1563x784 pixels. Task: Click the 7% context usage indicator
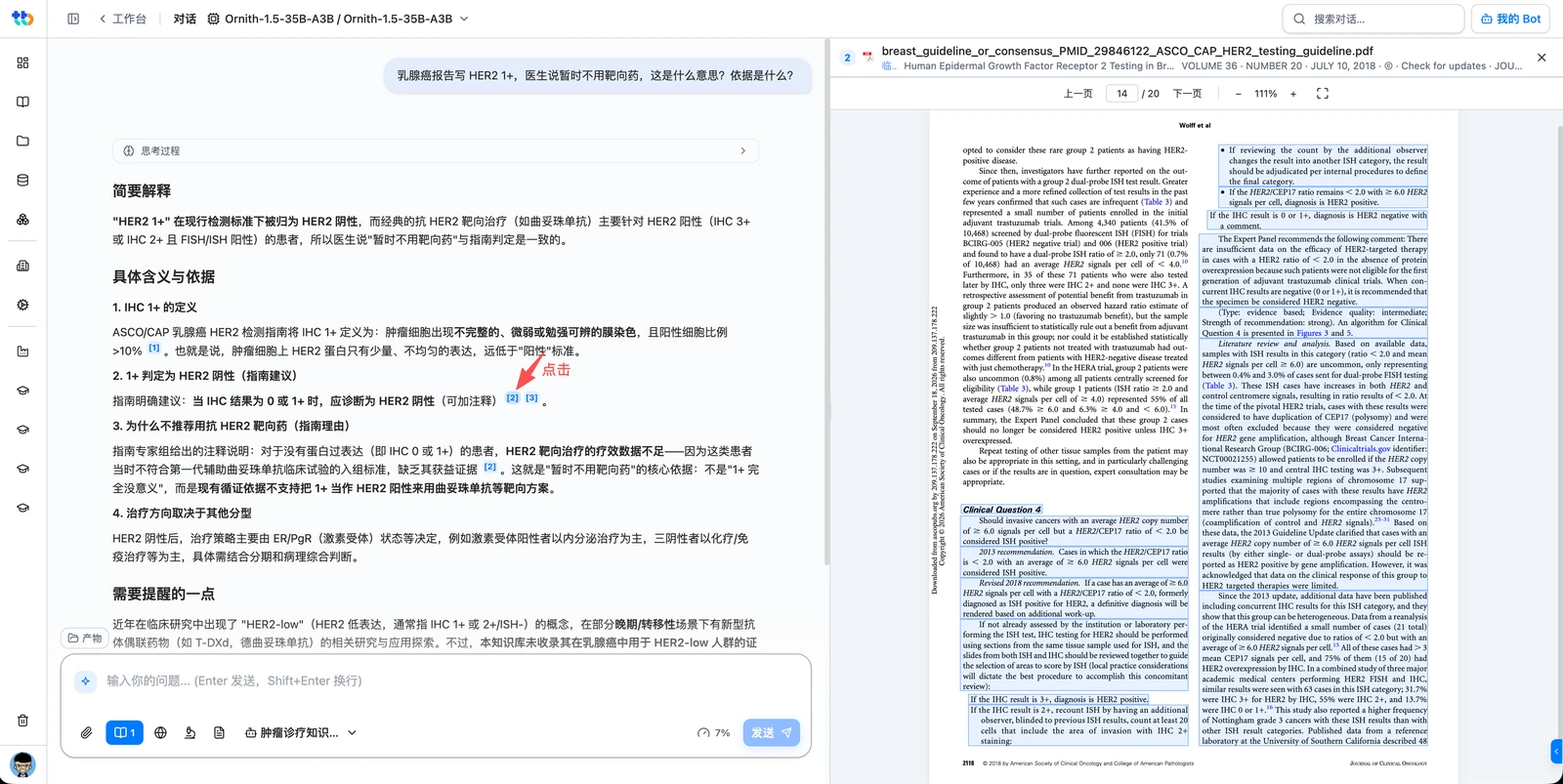pyautogui.click(x=714, y=732)
